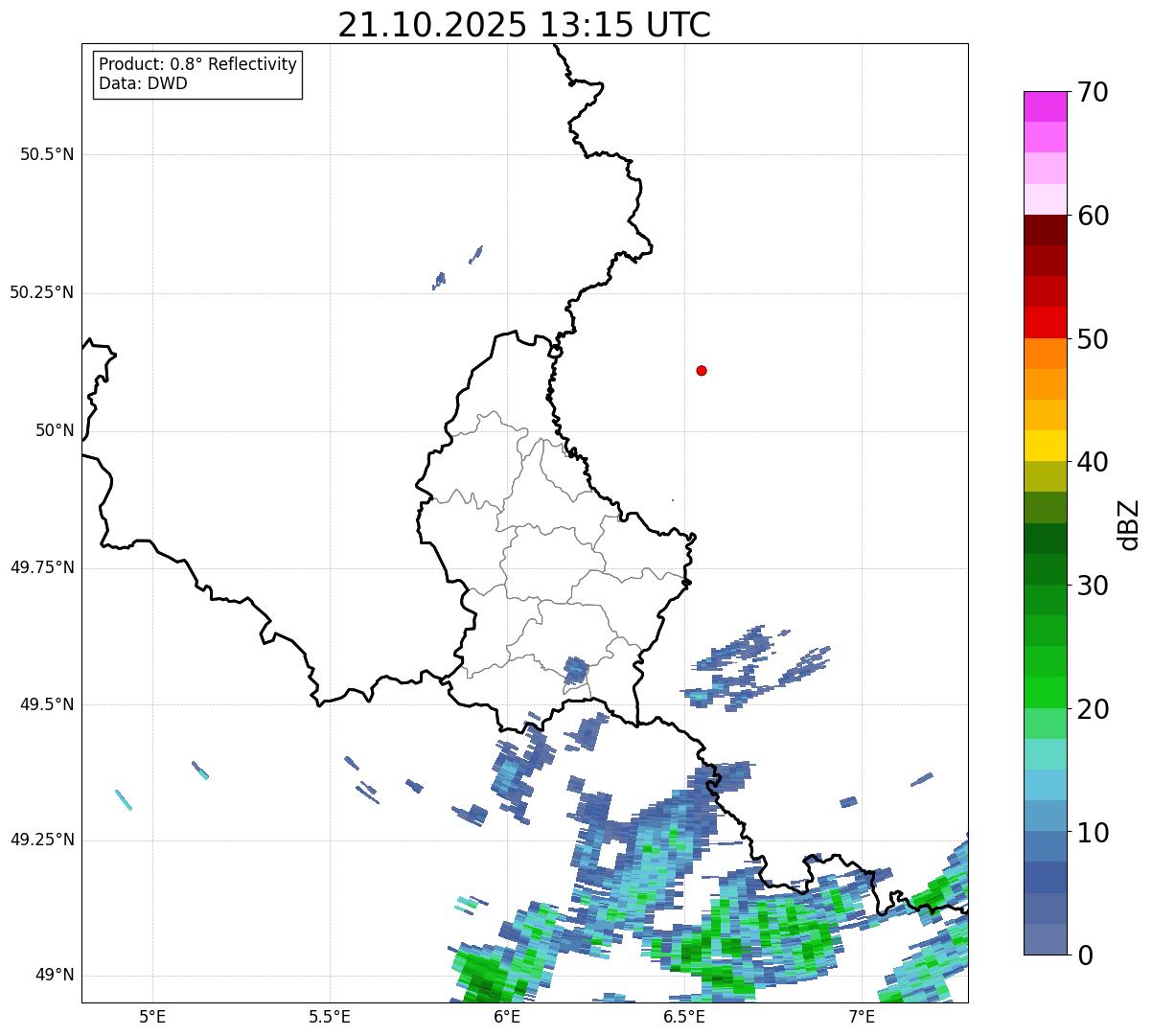Click the 49.5°N latitude label

[x=47, y=704]
